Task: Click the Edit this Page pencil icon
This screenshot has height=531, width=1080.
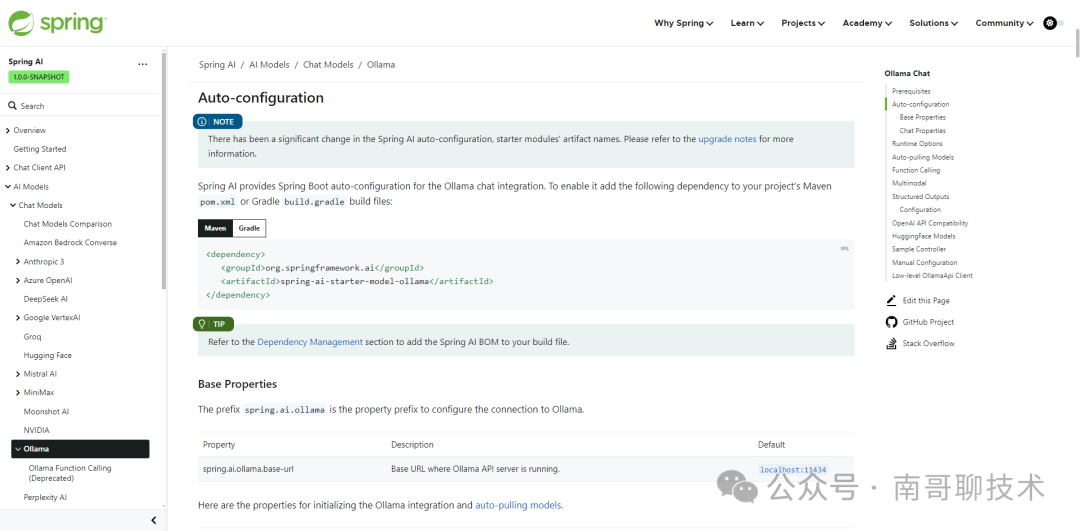Action: [891, 300]
